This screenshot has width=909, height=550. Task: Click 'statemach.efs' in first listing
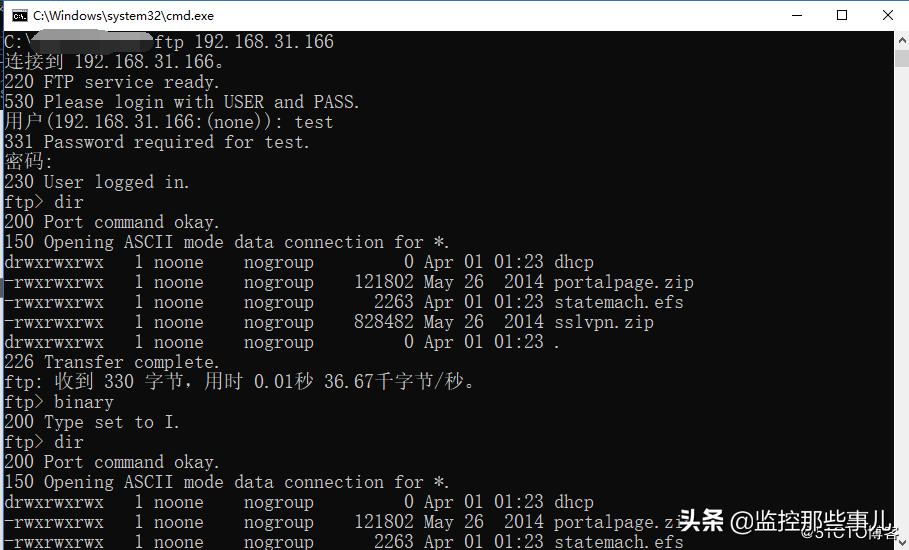(x=619, y=302)
